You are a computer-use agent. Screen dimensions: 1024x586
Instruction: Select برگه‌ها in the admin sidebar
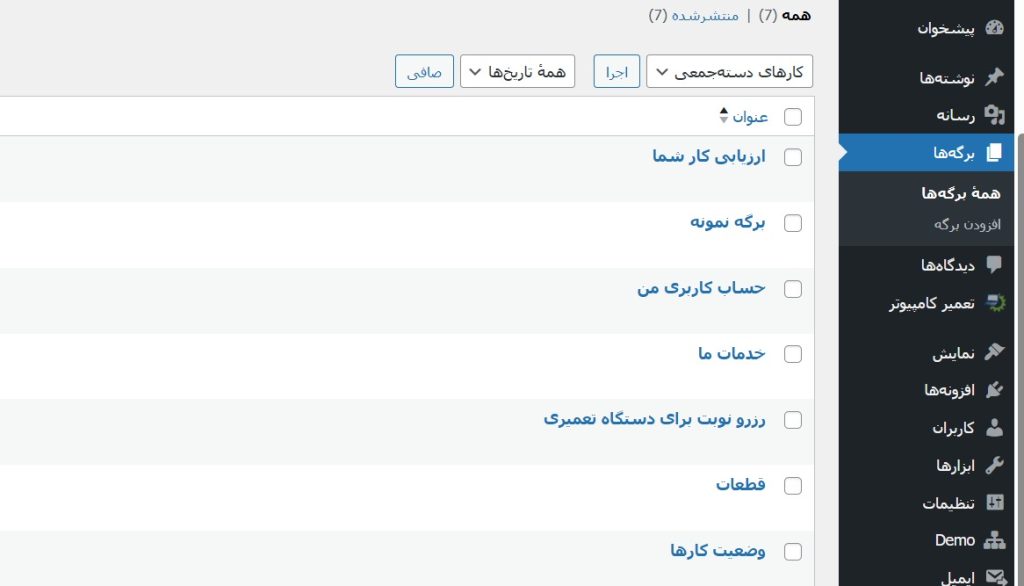click(x=926, y=152)
